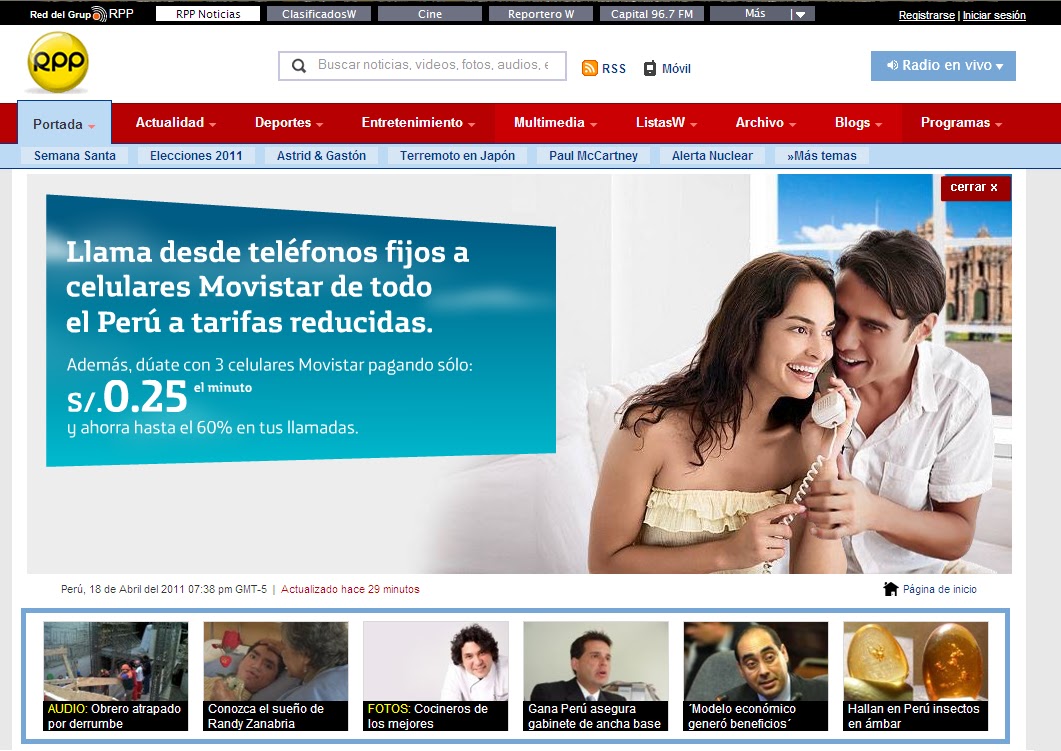Click the Móvil link text

676,68
